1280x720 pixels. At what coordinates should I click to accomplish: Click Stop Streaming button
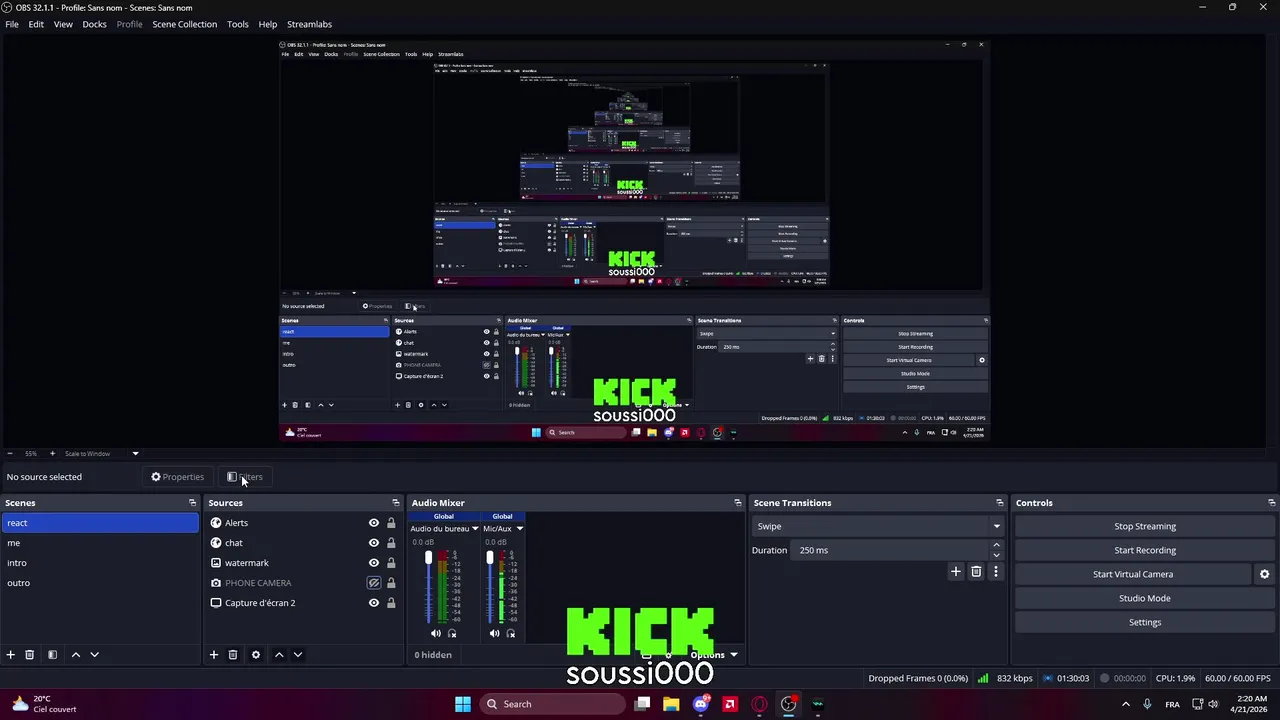pyautogui.click(x=1145, y=526)
